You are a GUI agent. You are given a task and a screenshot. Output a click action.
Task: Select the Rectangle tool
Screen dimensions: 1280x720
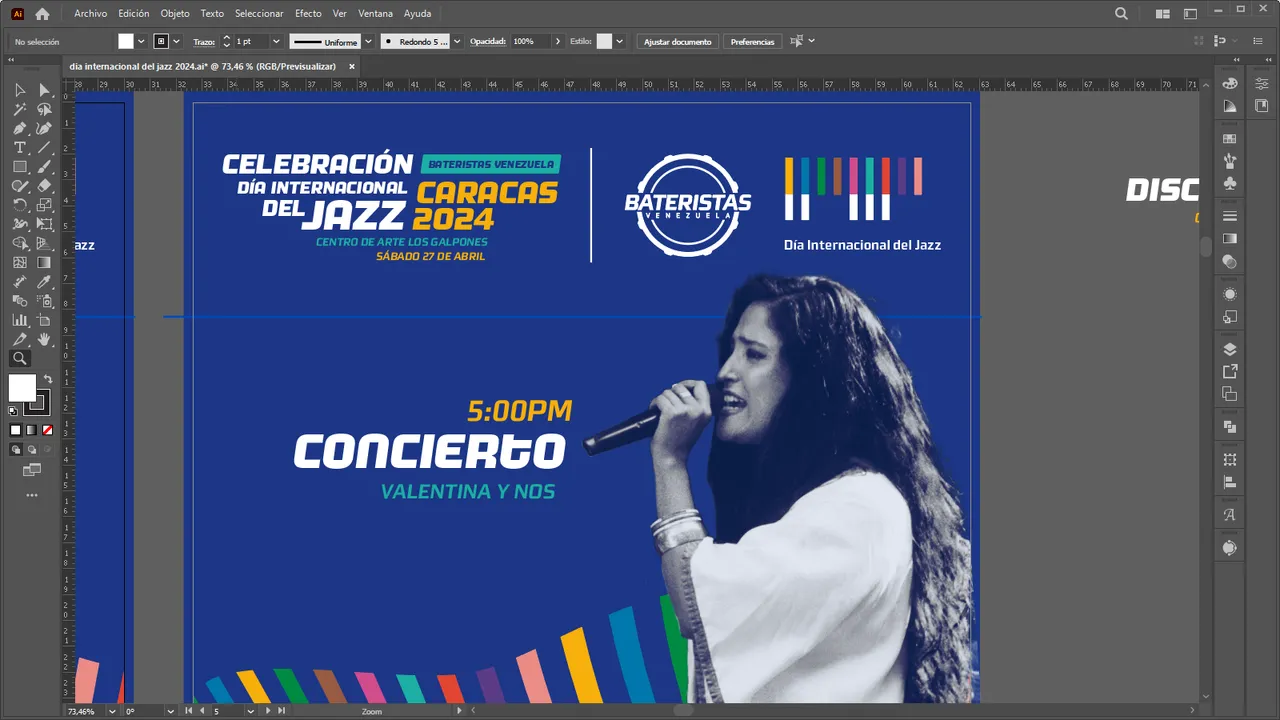20,167
